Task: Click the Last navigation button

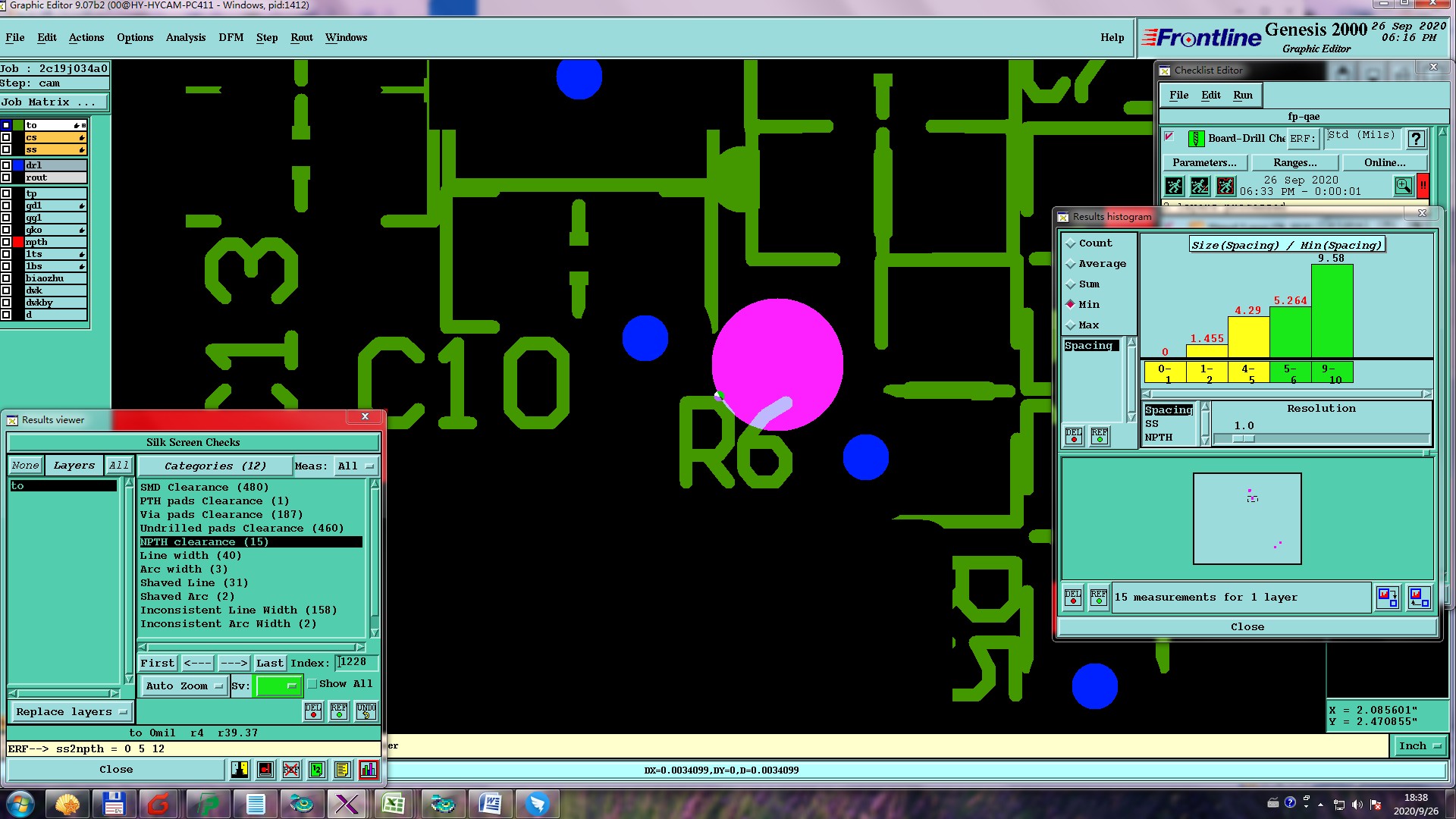Action: (270, 664)
